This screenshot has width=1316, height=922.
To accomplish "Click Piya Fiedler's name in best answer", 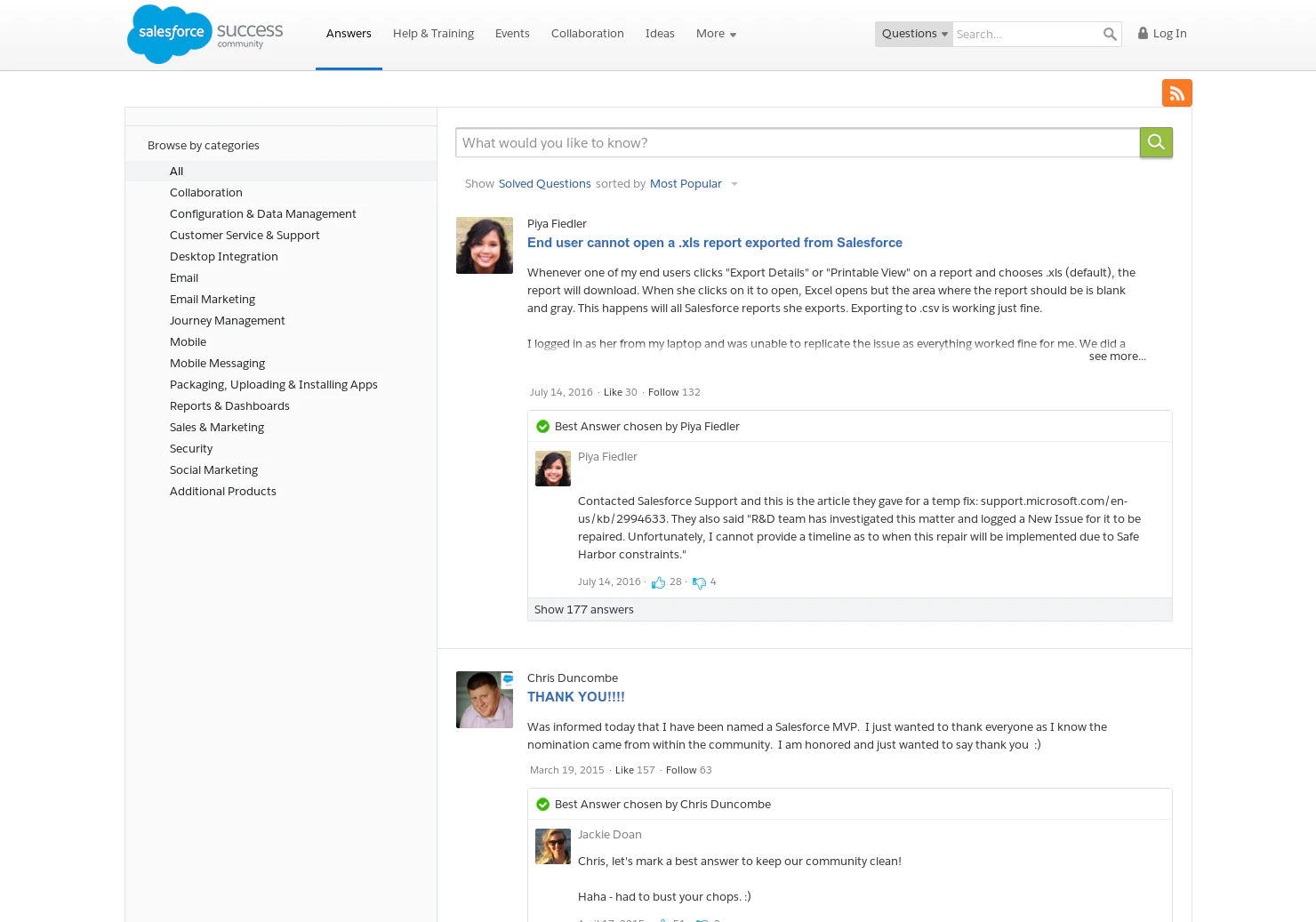I will coord(607,457).
